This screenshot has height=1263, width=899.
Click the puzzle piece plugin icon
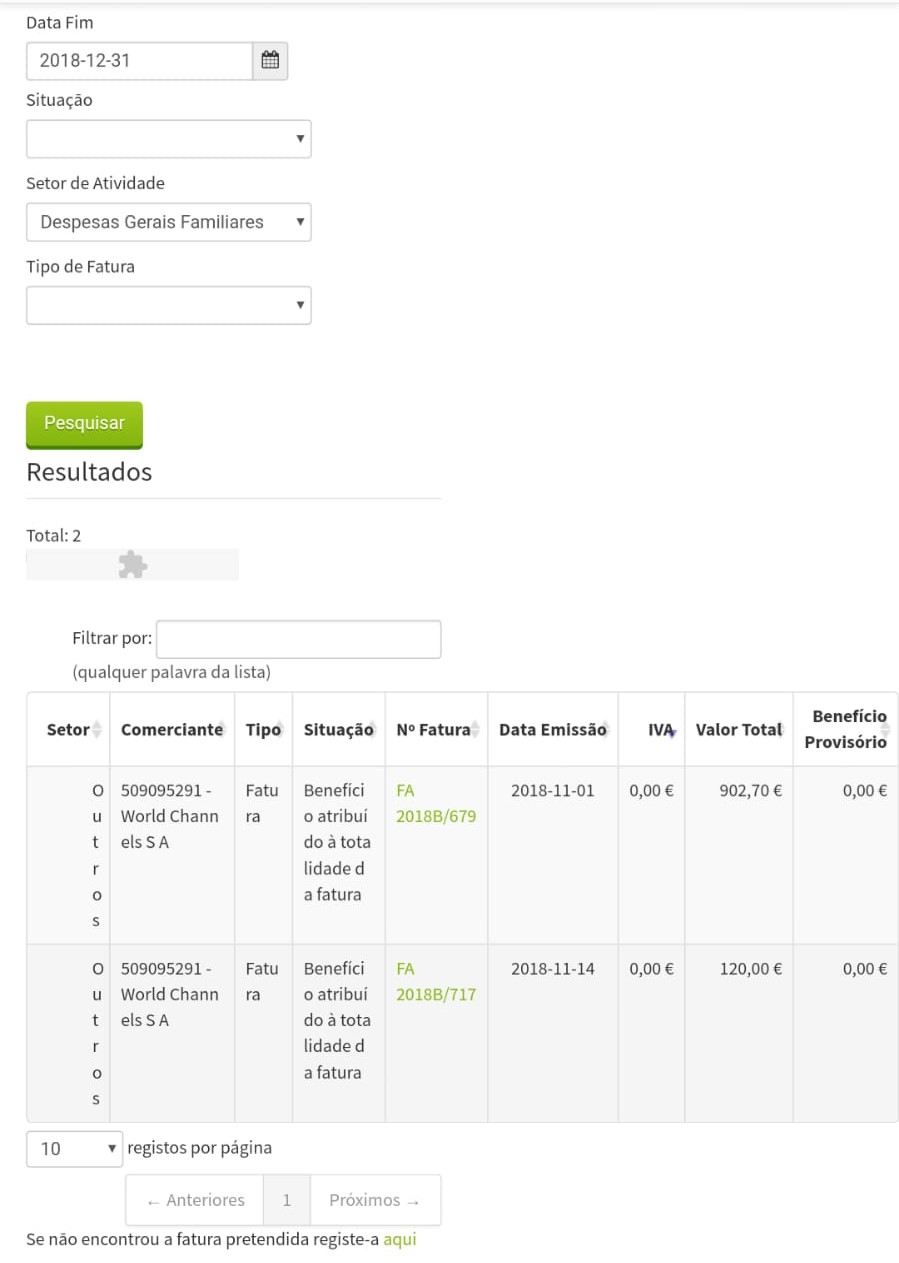(x=132, y=565)
